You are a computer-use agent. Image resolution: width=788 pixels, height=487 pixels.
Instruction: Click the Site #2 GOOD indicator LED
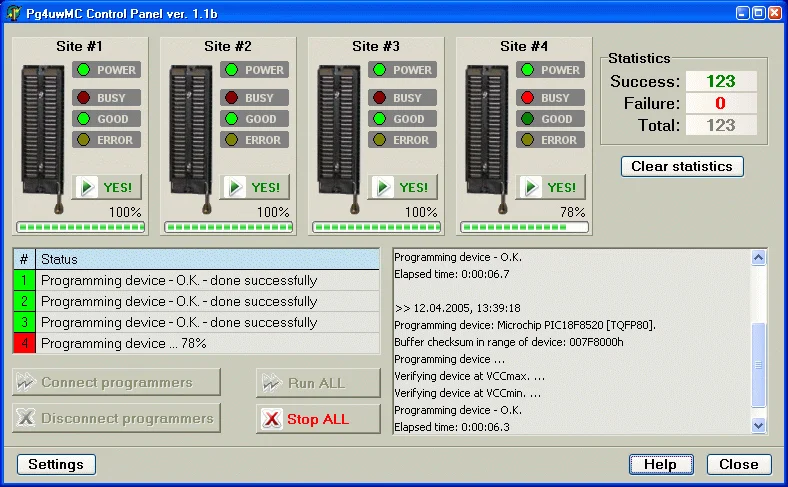pos(232,119)
